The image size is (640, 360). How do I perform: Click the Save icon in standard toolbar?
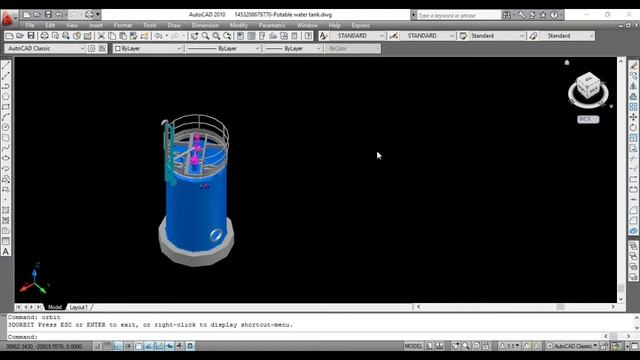(31, 36)
